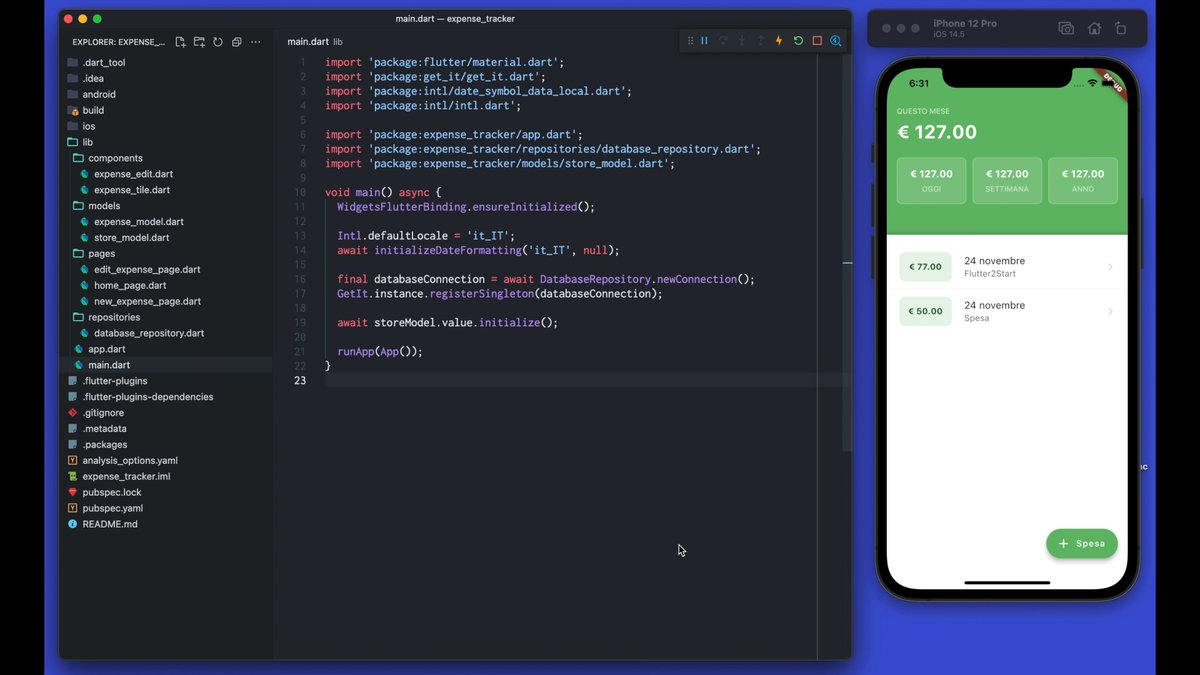Image resolution: width=1200 pixels, height=675 pixels.
Task: Open the Explorer more actions menu
Action: tap(256, 42)
